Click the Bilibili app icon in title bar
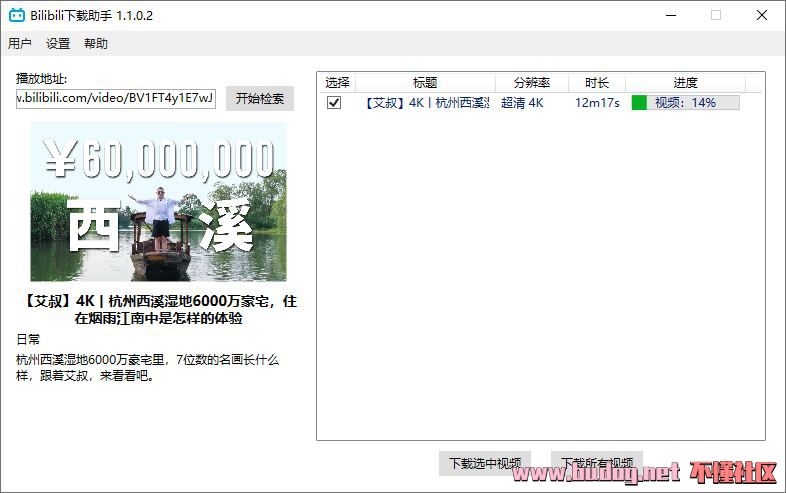 point(17,16)
